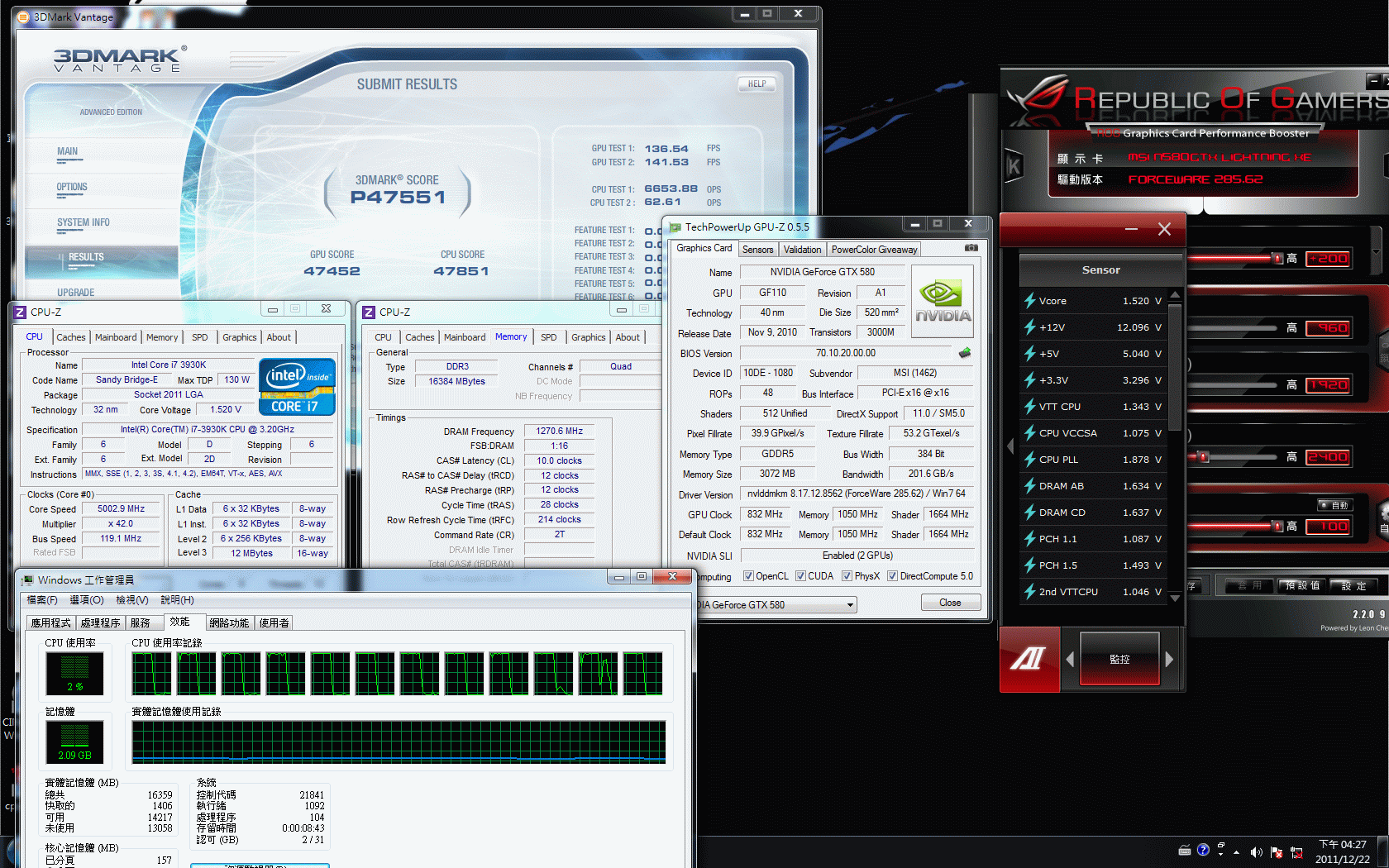Open the volume speaker tray icon
Viewport: 1389px width, 868px height.
[1257, 851]
